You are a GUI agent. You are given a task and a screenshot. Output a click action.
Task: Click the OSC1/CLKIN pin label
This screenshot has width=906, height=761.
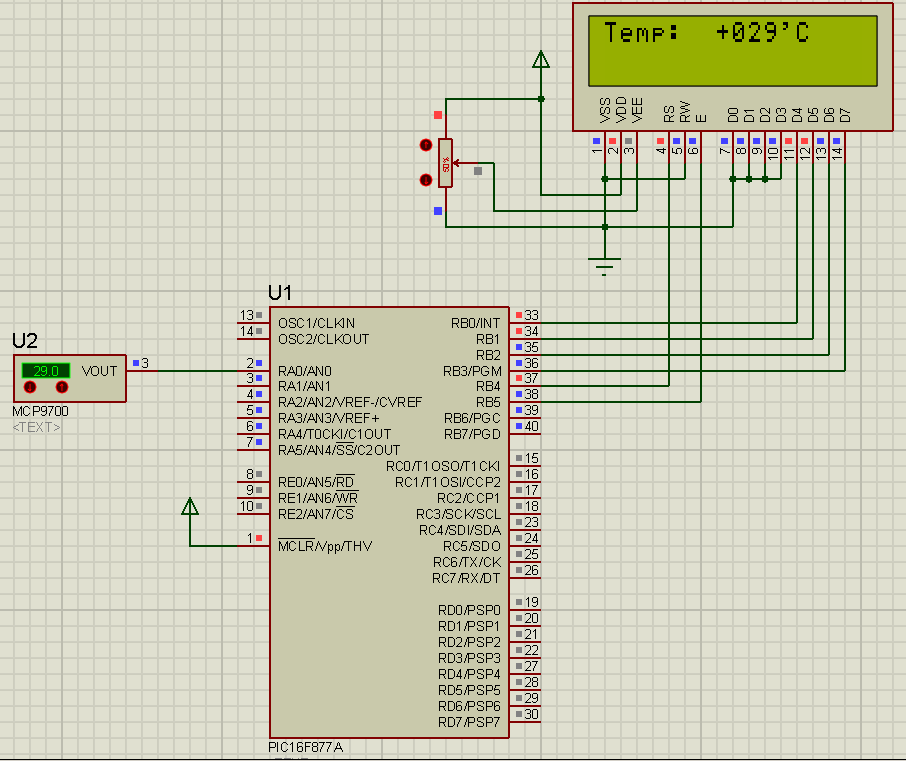tap(317, 323)
